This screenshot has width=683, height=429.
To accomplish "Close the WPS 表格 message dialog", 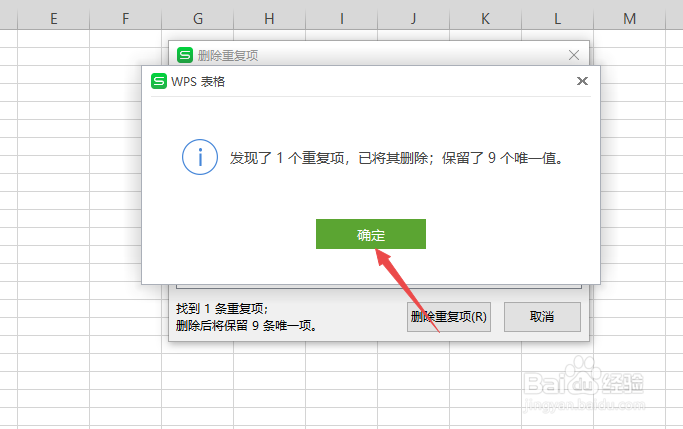I will (x=582, y=81).
